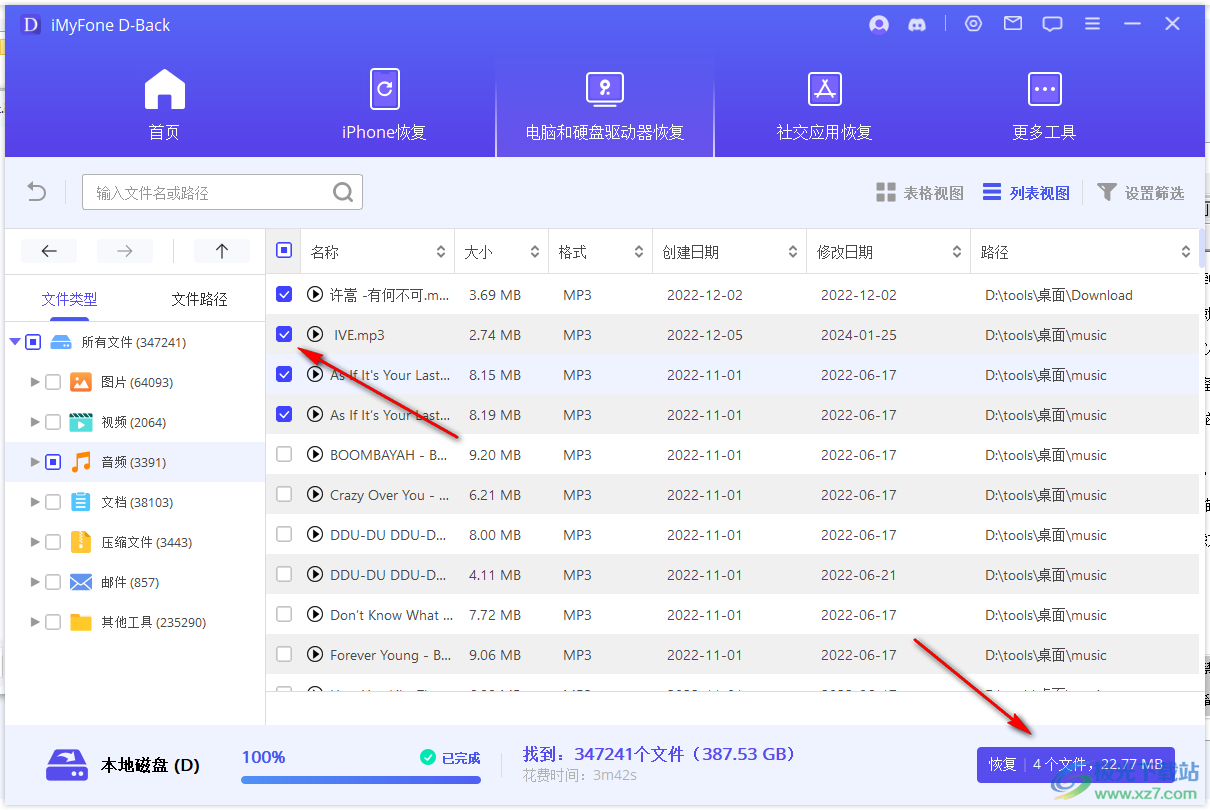Open the 社交应用恢复 social app recovery icon
Image resolution: width=1210 pixels, height=810 pixels.
coord(824,90)
